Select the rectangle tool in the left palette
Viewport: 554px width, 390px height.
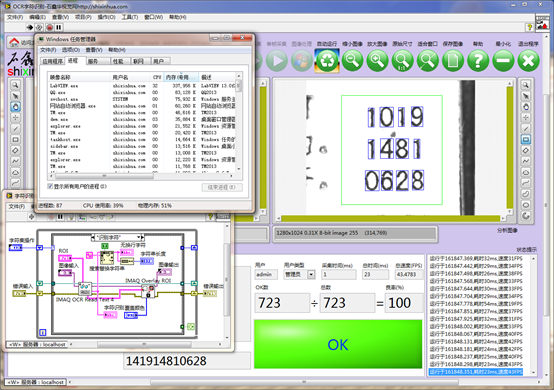point(15,140)
